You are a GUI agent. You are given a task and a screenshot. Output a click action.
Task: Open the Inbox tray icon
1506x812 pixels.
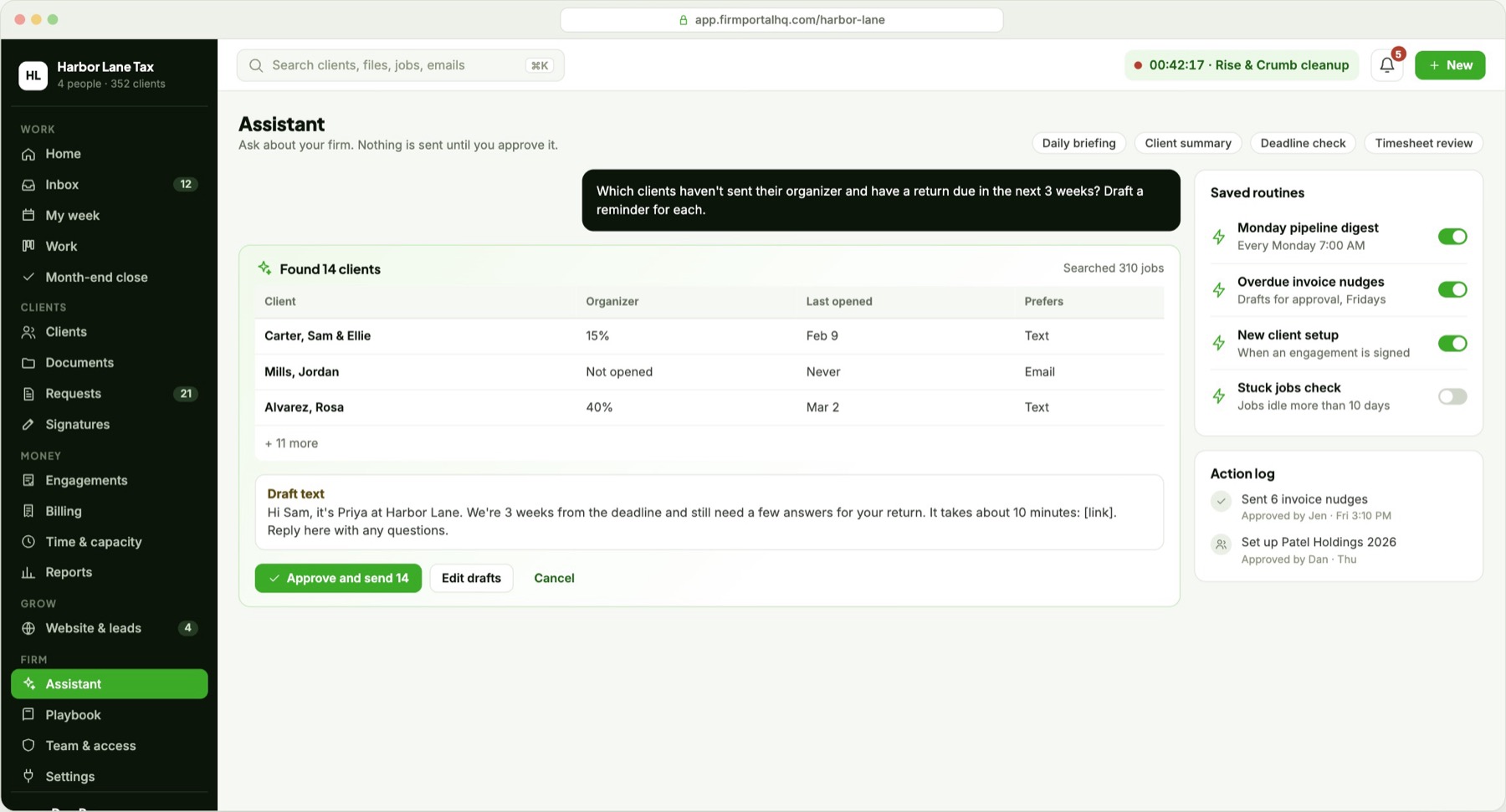click(28, 185)
